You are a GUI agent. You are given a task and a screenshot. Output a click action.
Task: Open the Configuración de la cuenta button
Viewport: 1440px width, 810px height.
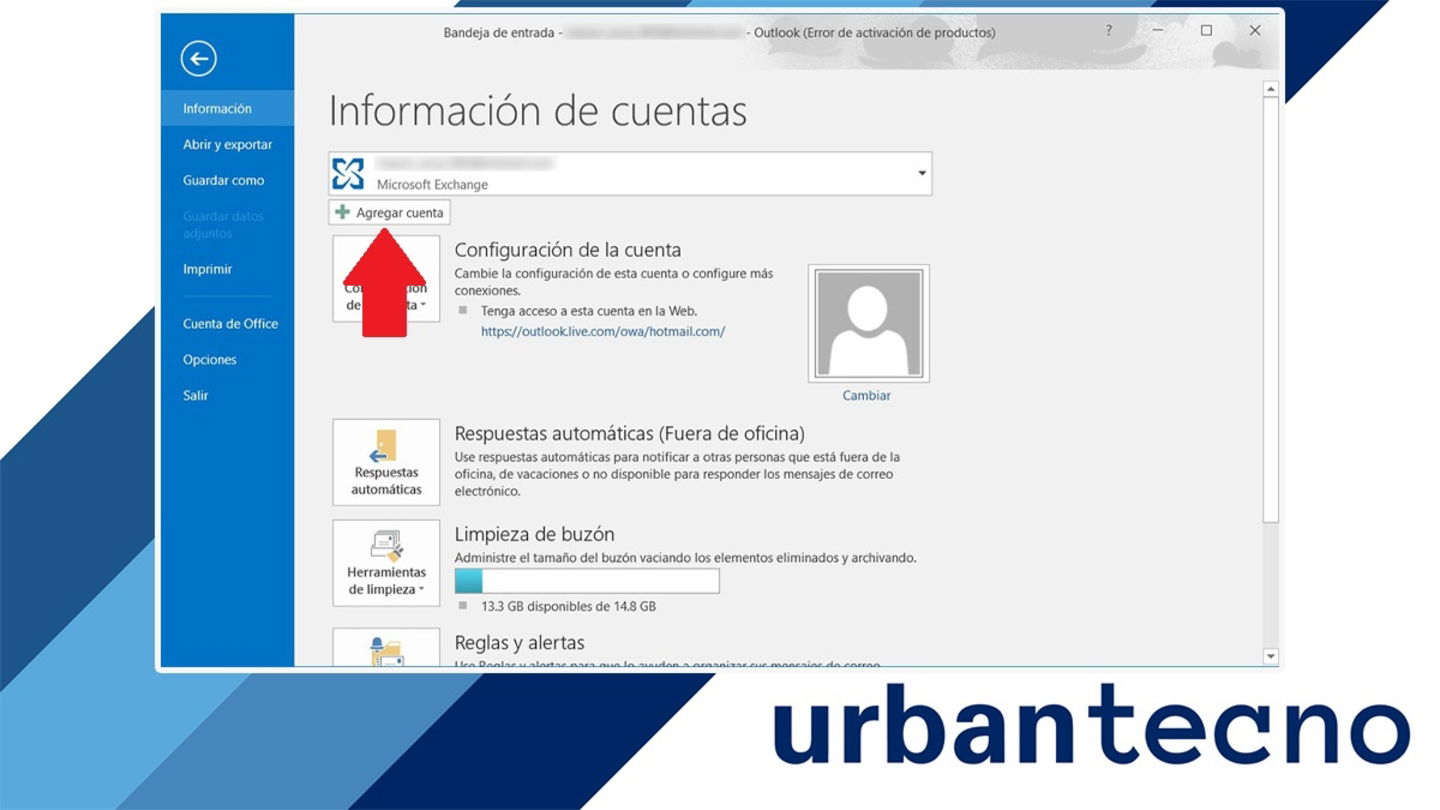[x=386, y=278]
